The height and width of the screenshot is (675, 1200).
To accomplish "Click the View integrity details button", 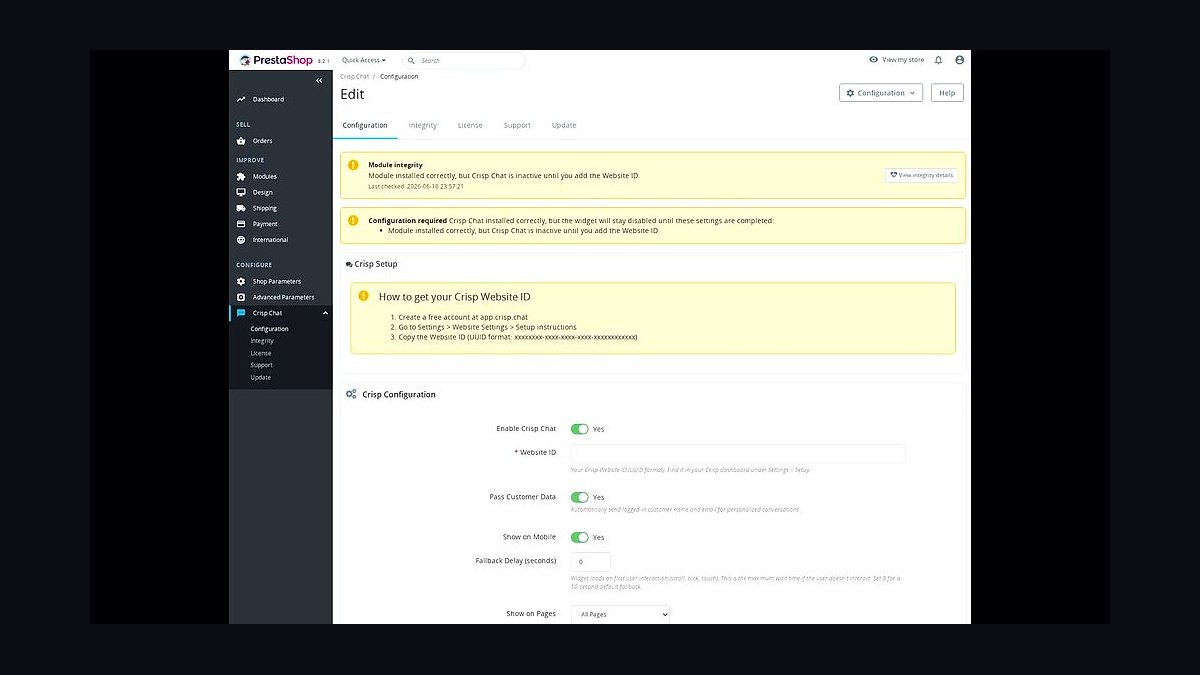I will 922,175.
